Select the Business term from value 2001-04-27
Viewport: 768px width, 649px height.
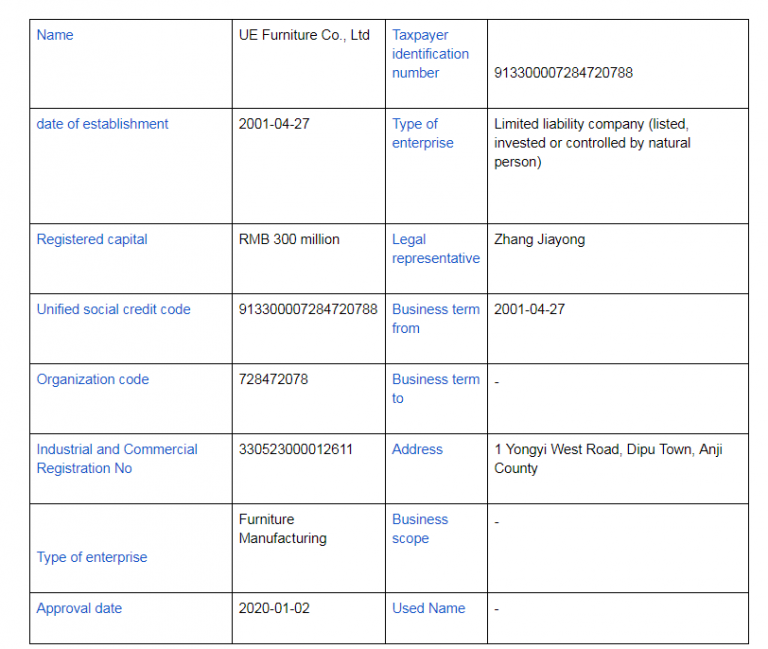529,310
